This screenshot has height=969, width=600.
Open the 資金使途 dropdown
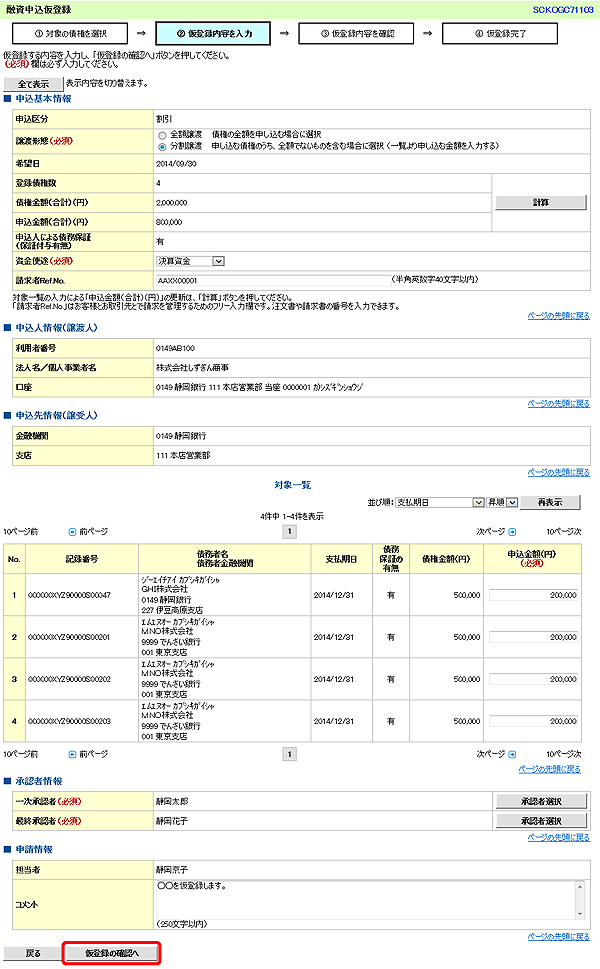point(189,261)
